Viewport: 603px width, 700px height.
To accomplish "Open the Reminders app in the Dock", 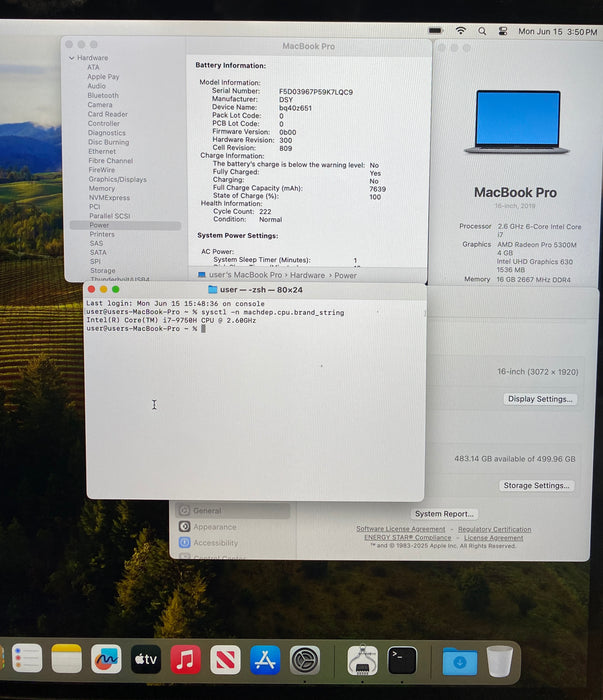I will (x=27, y=658).
